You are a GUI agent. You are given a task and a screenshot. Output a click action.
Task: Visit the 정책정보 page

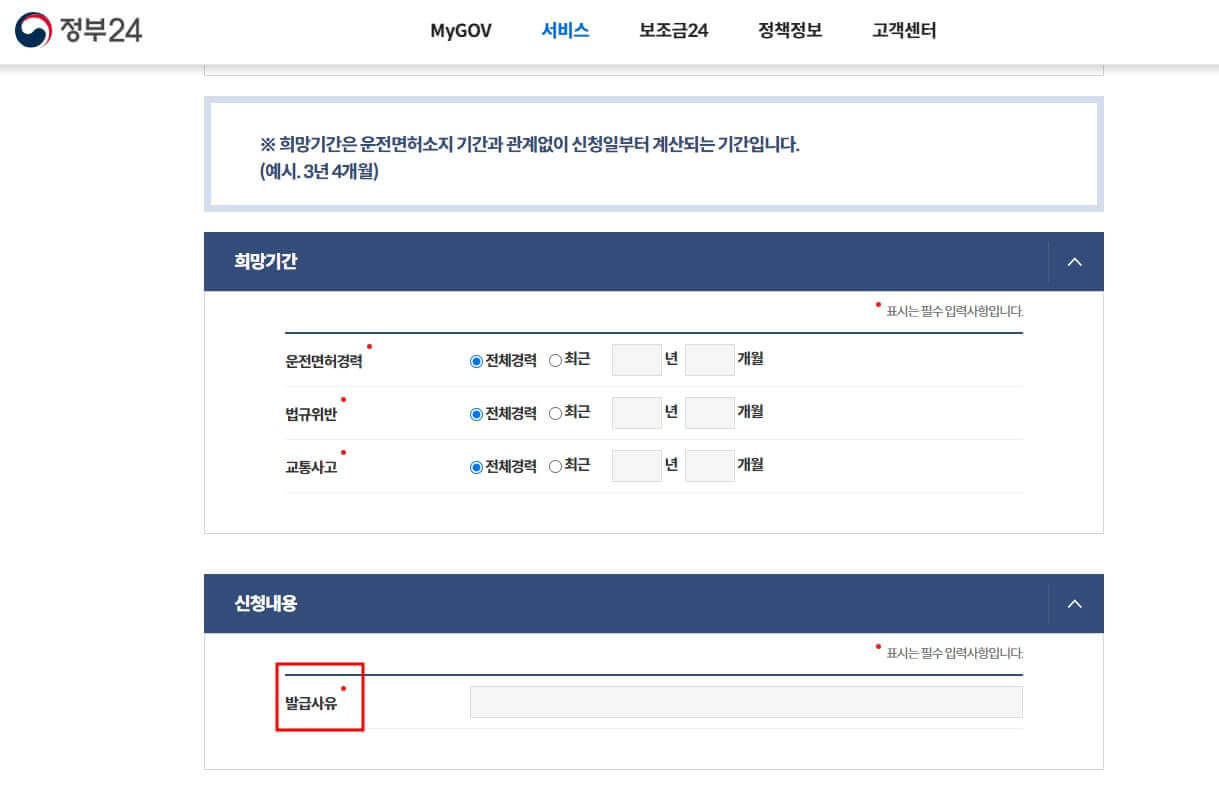(x=789, y=31)
